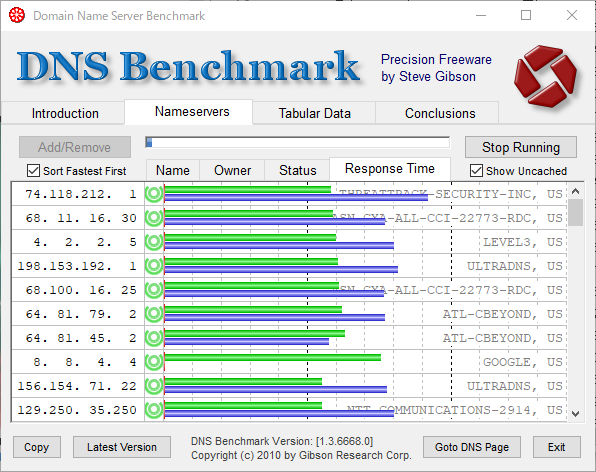Click the green status icon for 64.81.45.2
The width and height of the screenshot is (596, 472).
[x=154, y=338]
